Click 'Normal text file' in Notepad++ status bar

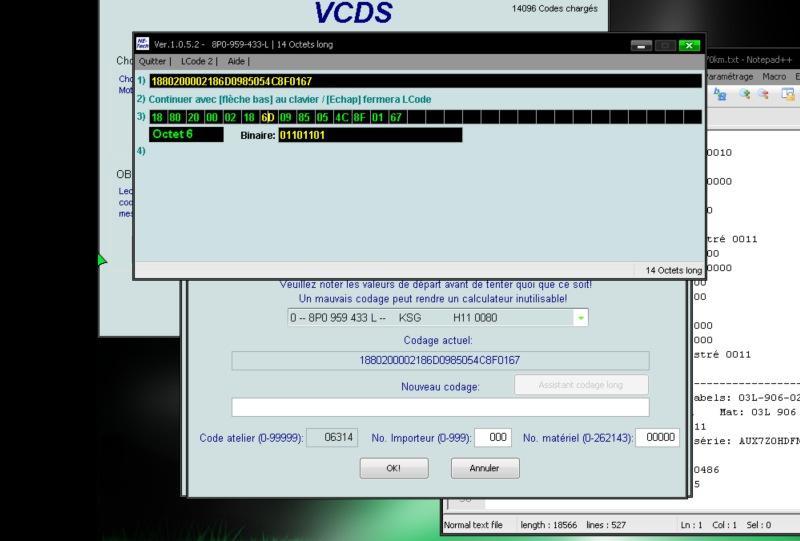(x=473, y=525)
